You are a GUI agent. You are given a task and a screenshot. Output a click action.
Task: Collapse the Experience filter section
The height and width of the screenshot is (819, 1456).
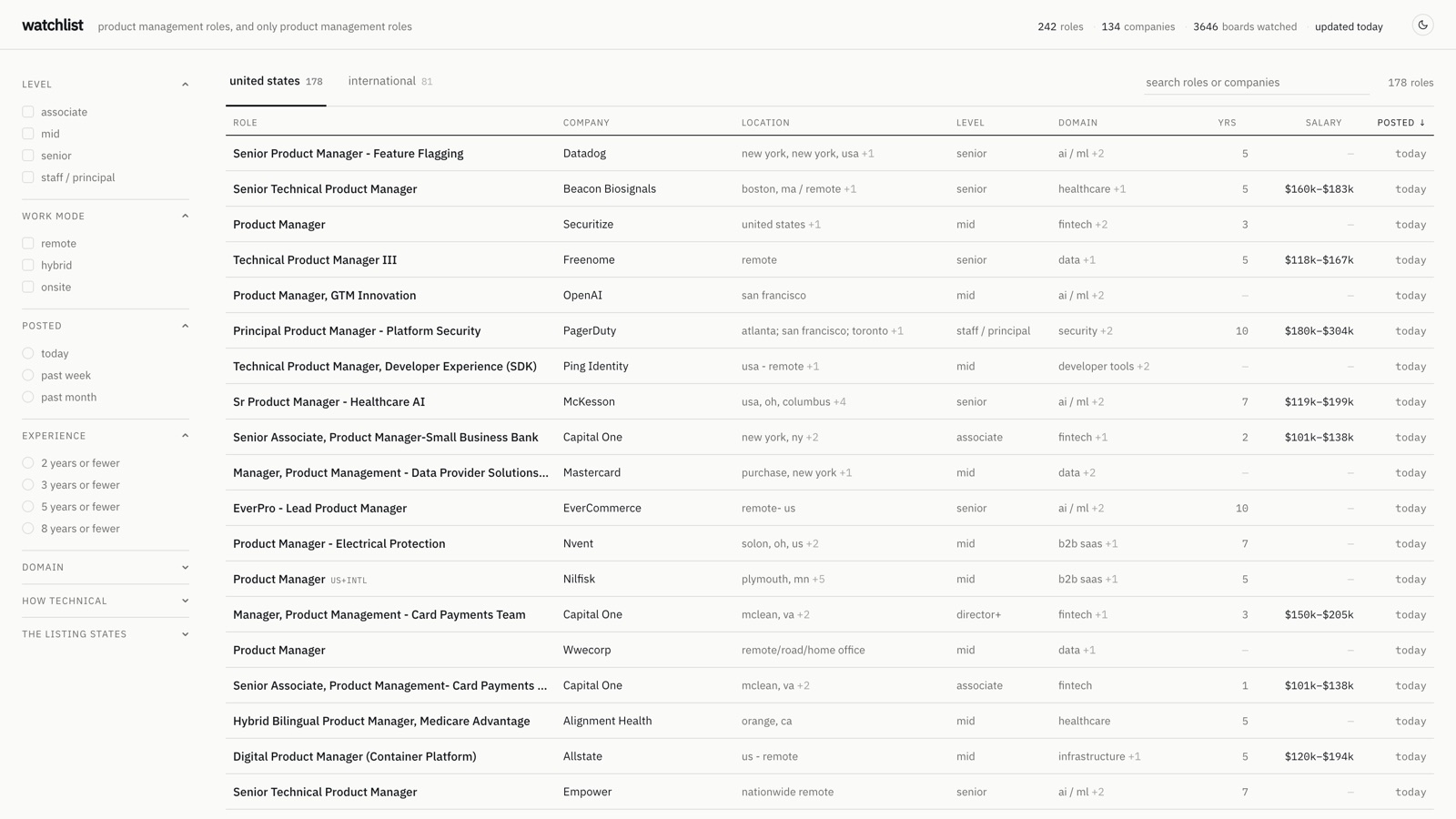(106, 436)
